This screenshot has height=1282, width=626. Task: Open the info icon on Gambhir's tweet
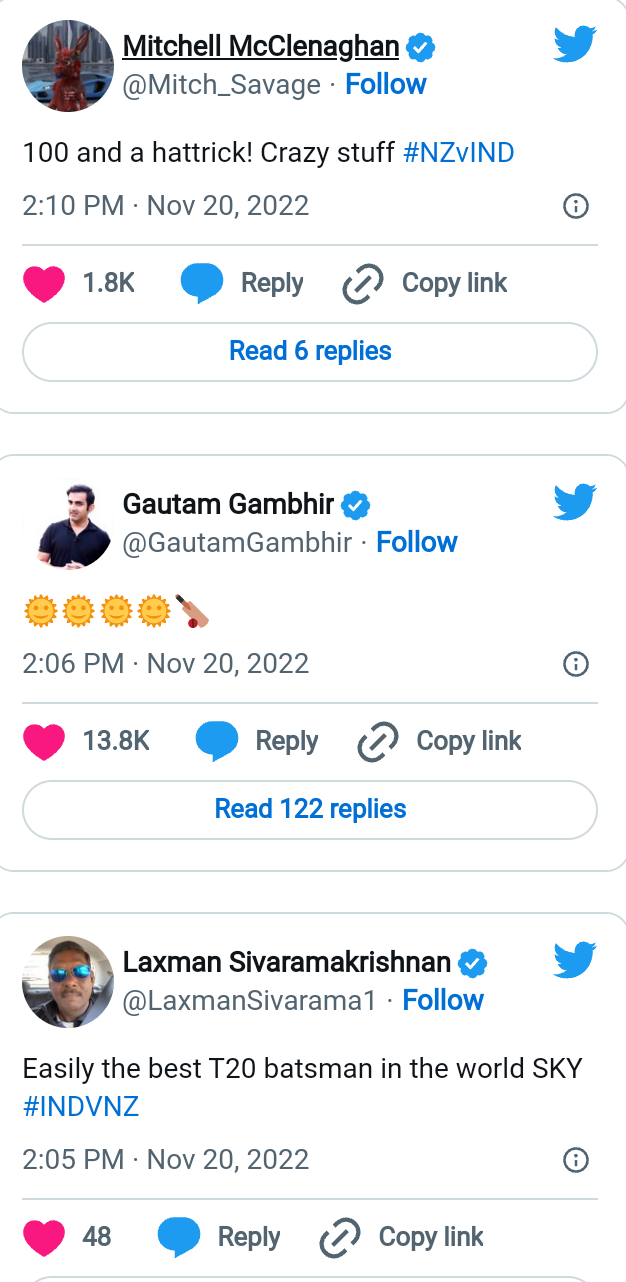(576, 665)
